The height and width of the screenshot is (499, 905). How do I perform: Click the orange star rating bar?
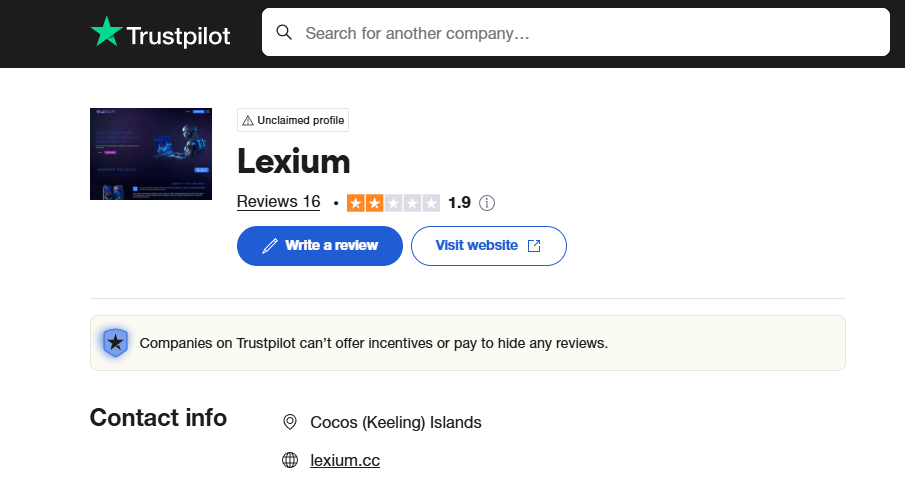393,203
